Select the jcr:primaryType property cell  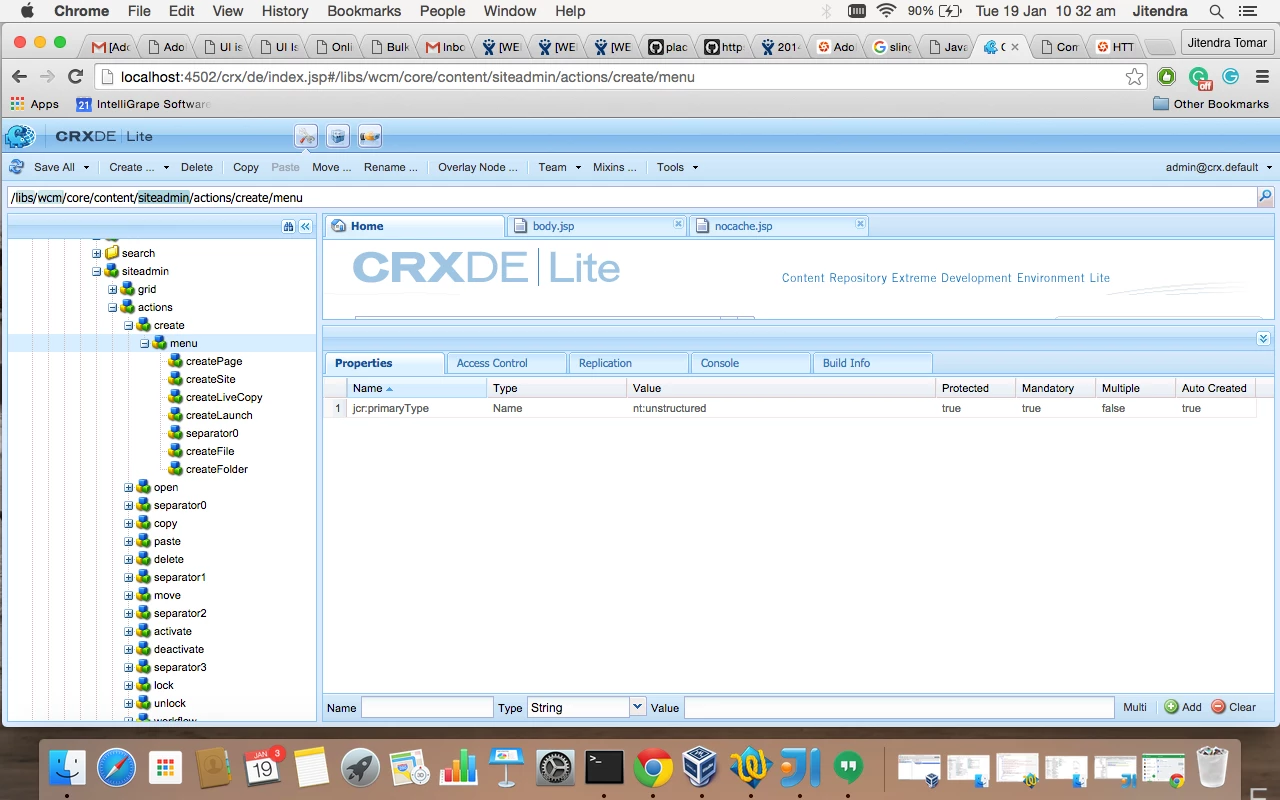click(417, 408)
